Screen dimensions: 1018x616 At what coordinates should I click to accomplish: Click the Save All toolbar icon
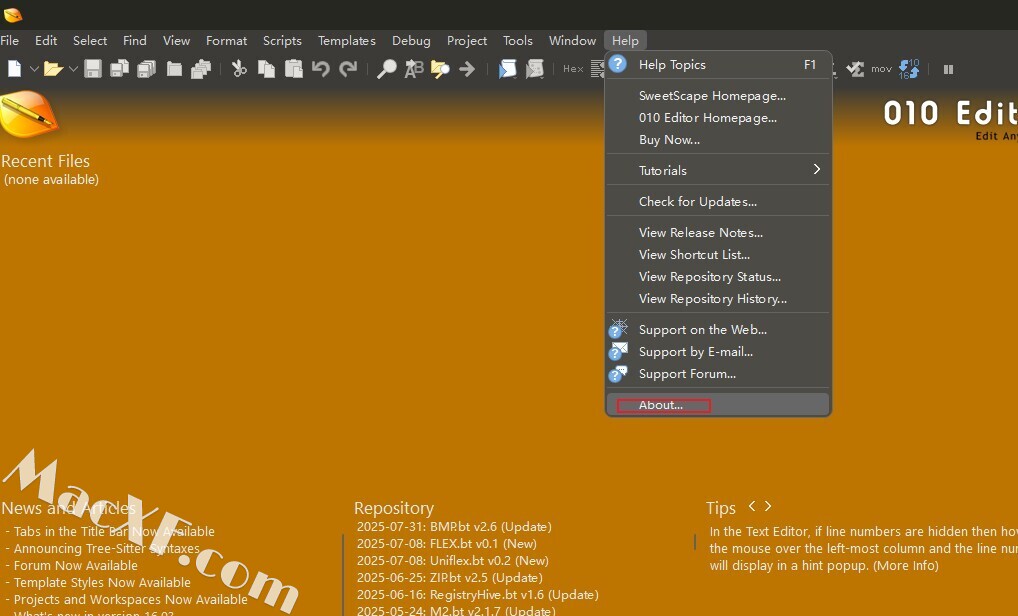pyautogui.click(x=147, y=69)
